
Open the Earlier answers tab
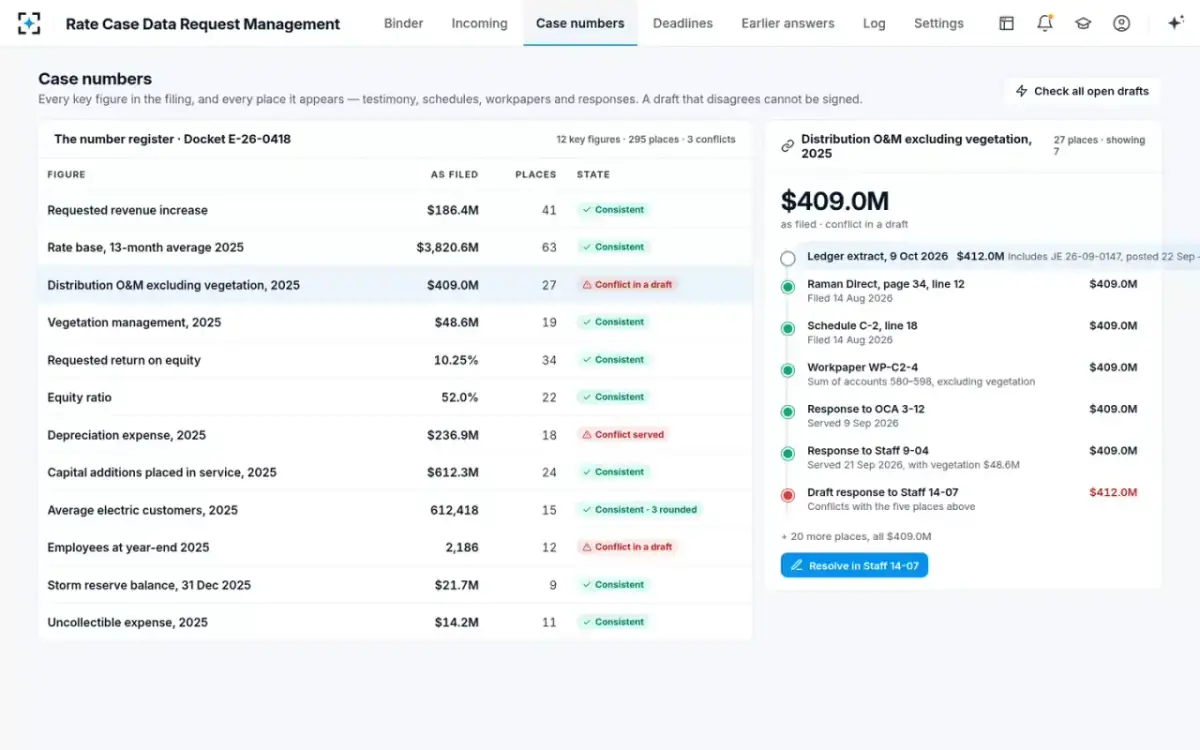pos(788,23)
